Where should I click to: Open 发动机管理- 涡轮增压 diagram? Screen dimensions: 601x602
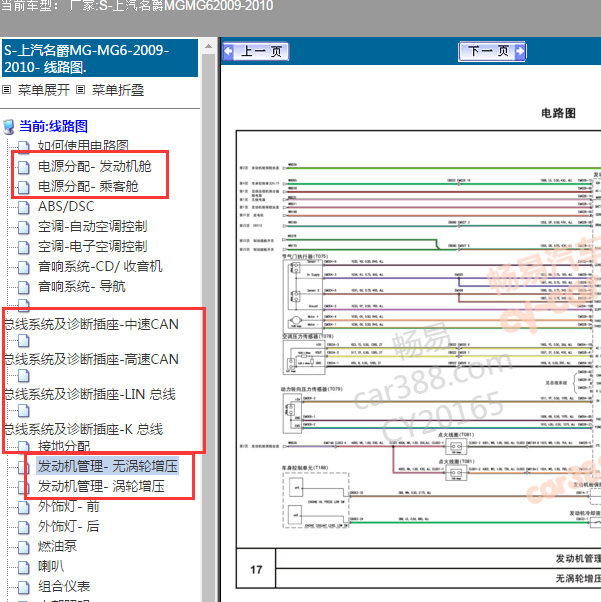pyautogui.click(x=101, y=486)
